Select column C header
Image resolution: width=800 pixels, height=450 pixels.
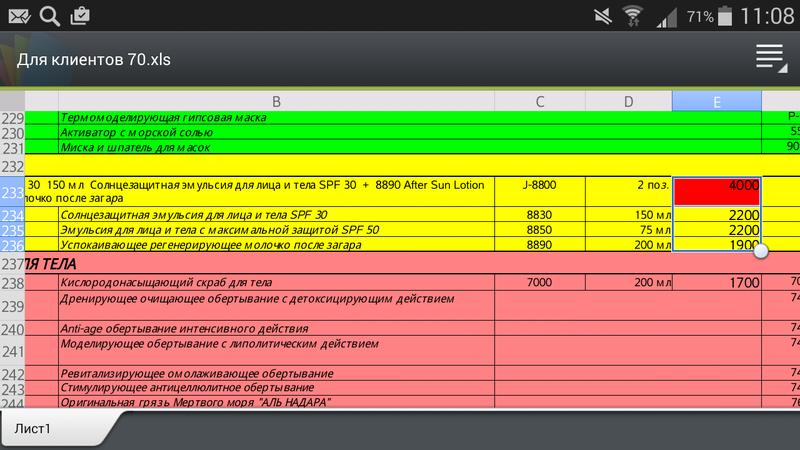click(540, 102)
